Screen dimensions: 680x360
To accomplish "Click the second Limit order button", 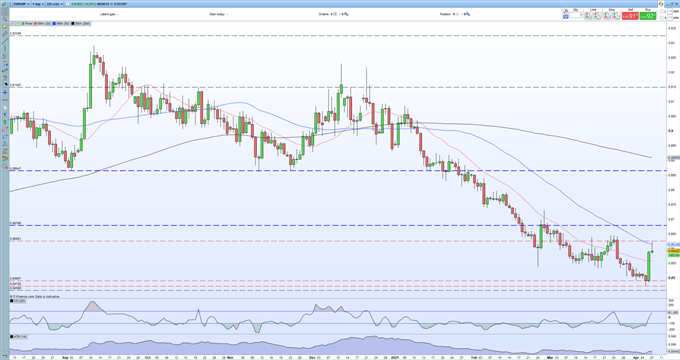I will click(598, 16).
